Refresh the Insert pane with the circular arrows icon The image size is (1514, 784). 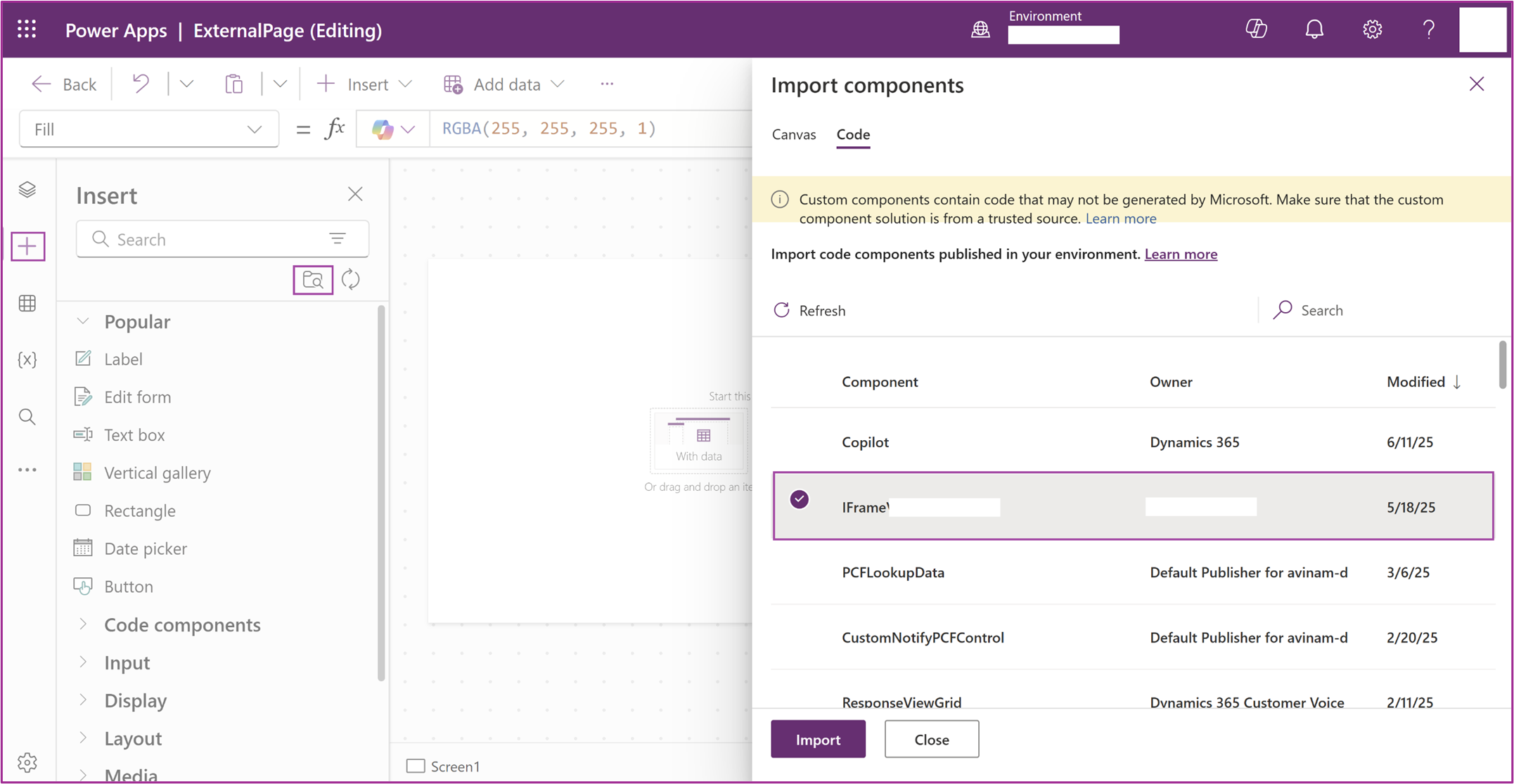pos(351,279)
